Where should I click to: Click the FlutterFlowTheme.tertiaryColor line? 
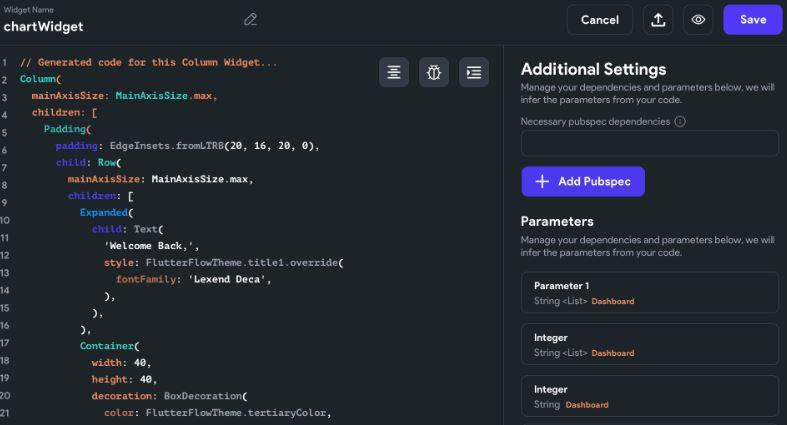click(218, 412)
